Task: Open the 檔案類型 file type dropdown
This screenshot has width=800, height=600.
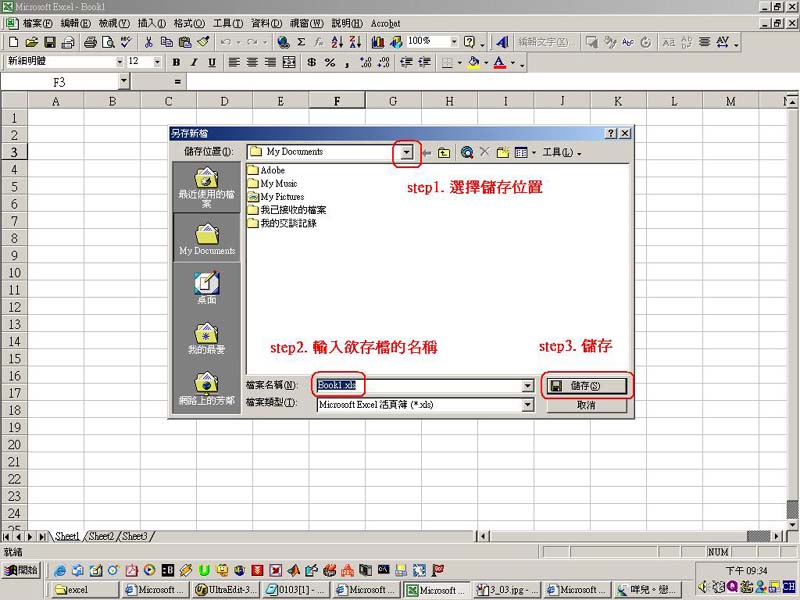Action: pos(527,405)
